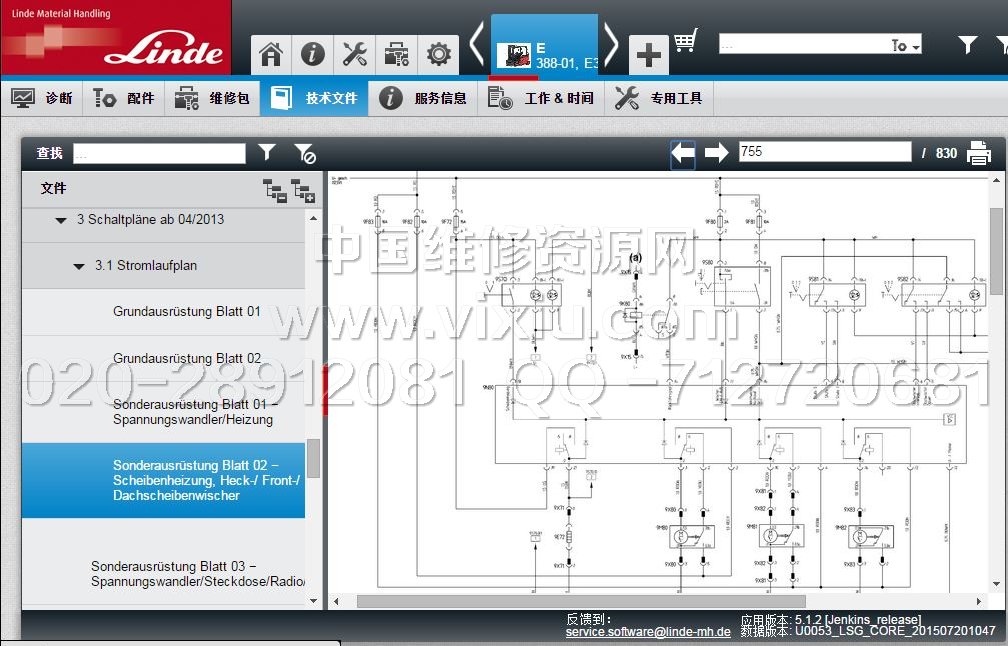Collapse 3 Schaltpläne ab 04/2013 section
Viewport: 1008px width, 646px height.
pos(61,219)
